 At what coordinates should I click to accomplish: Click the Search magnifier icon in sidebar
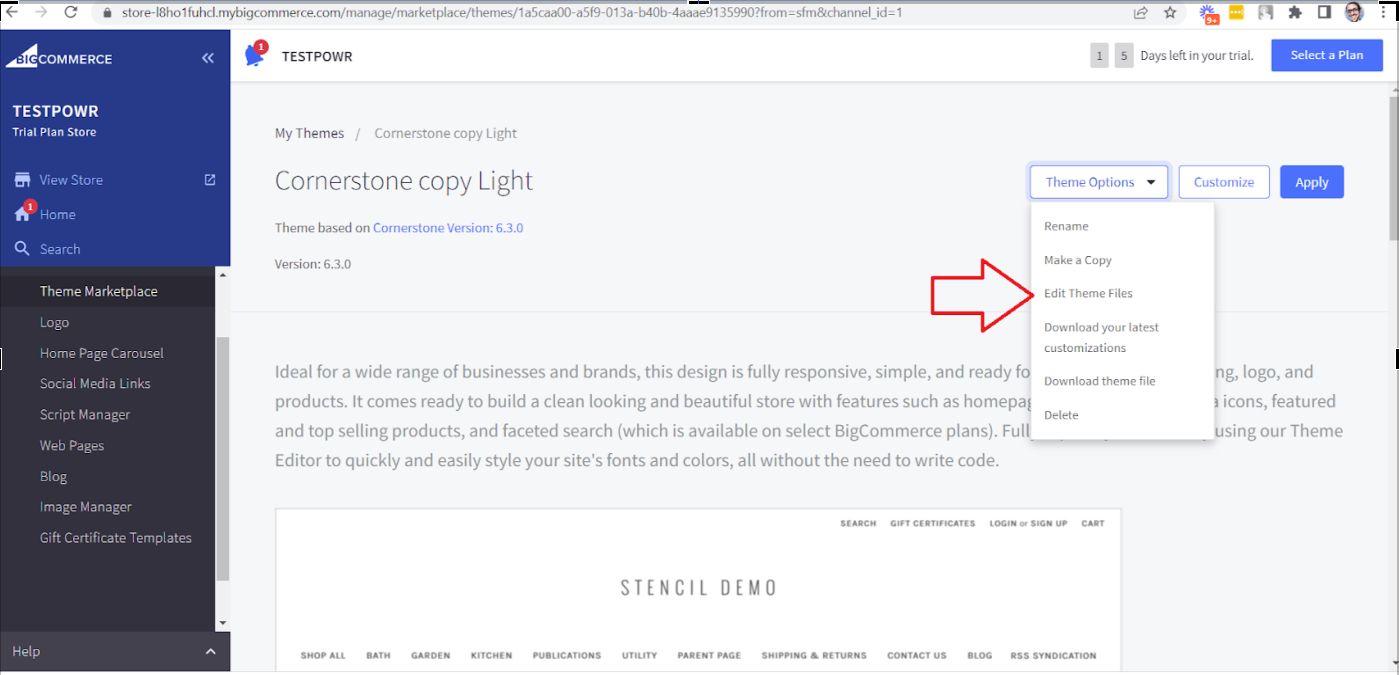click(22, 249)
